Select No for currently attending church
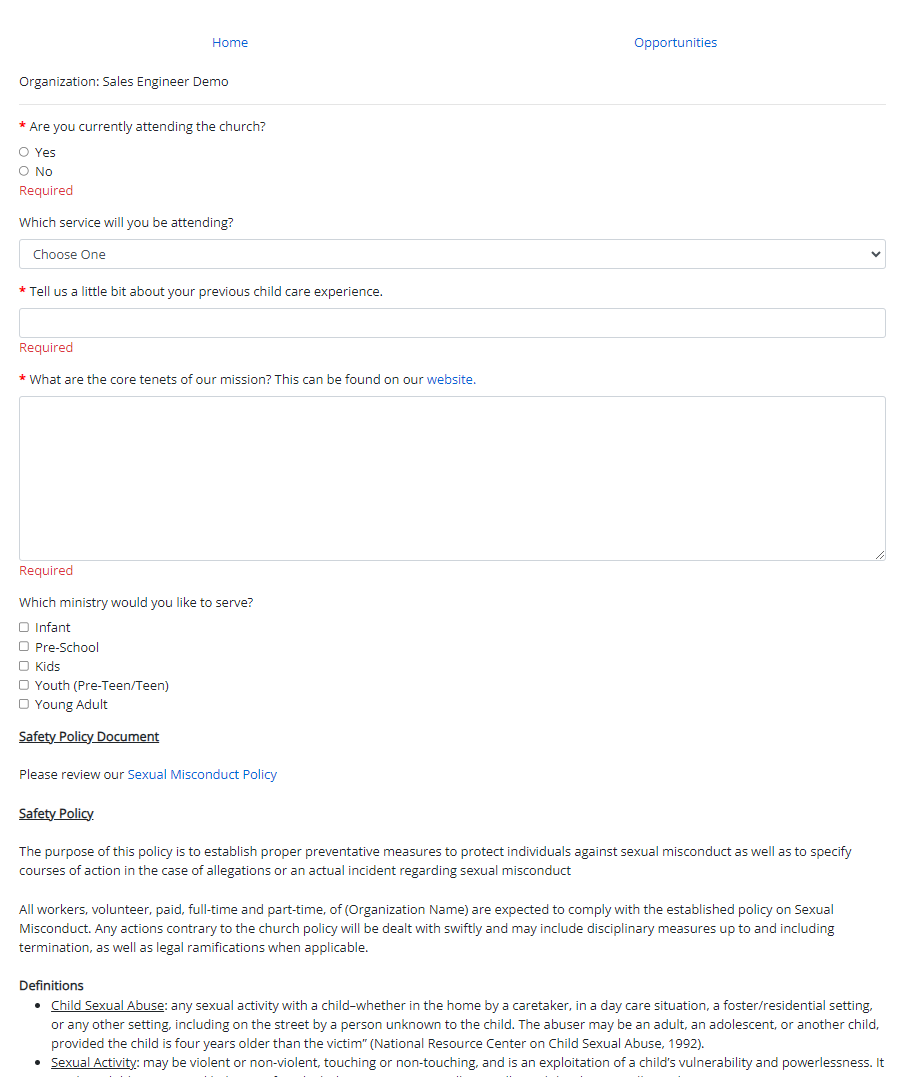Viewport: 897px width, 1077px height. pos(24,171)
